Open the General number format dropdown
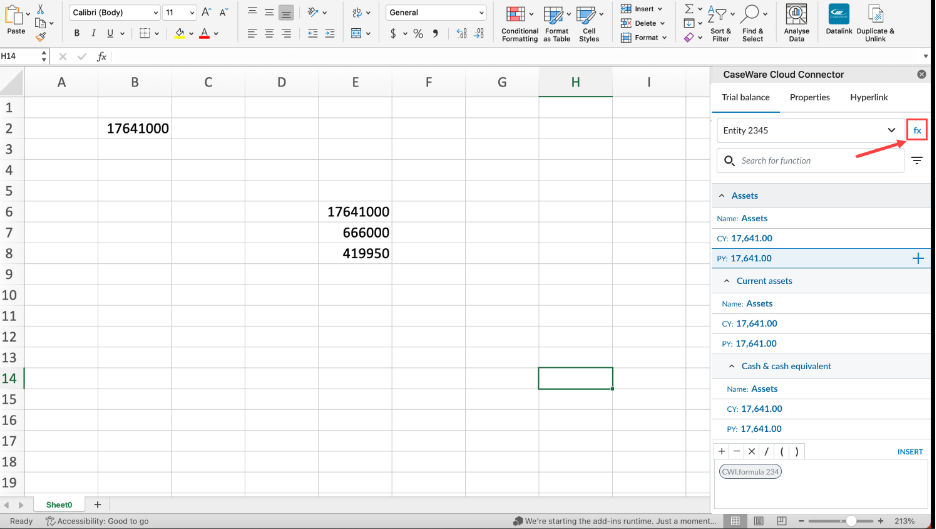 click(436, 12)
